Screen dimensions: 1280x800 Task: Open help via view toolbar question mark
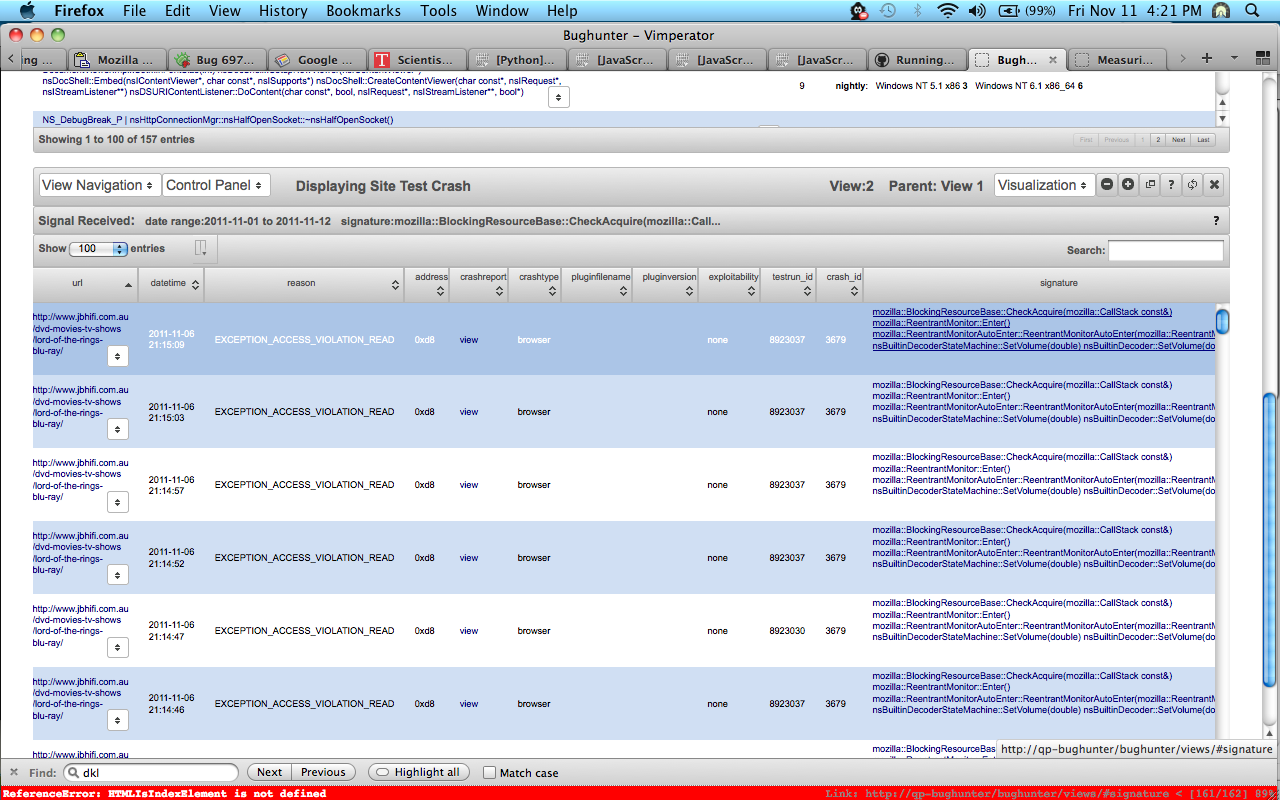point(1171,185)
